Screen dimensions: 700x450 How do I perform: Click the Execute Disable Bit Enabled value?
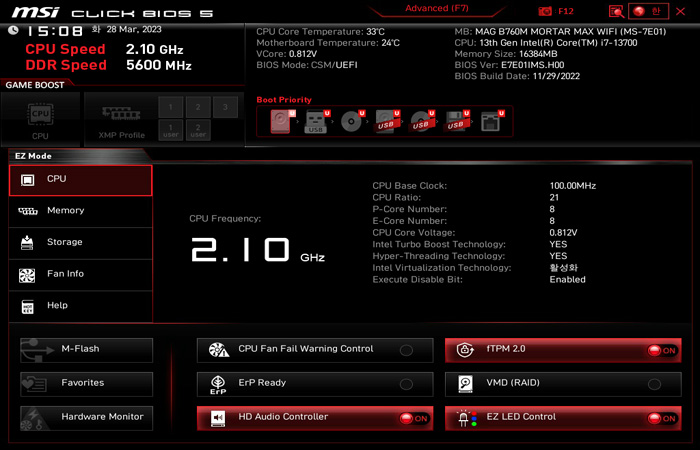click(567, 279)
